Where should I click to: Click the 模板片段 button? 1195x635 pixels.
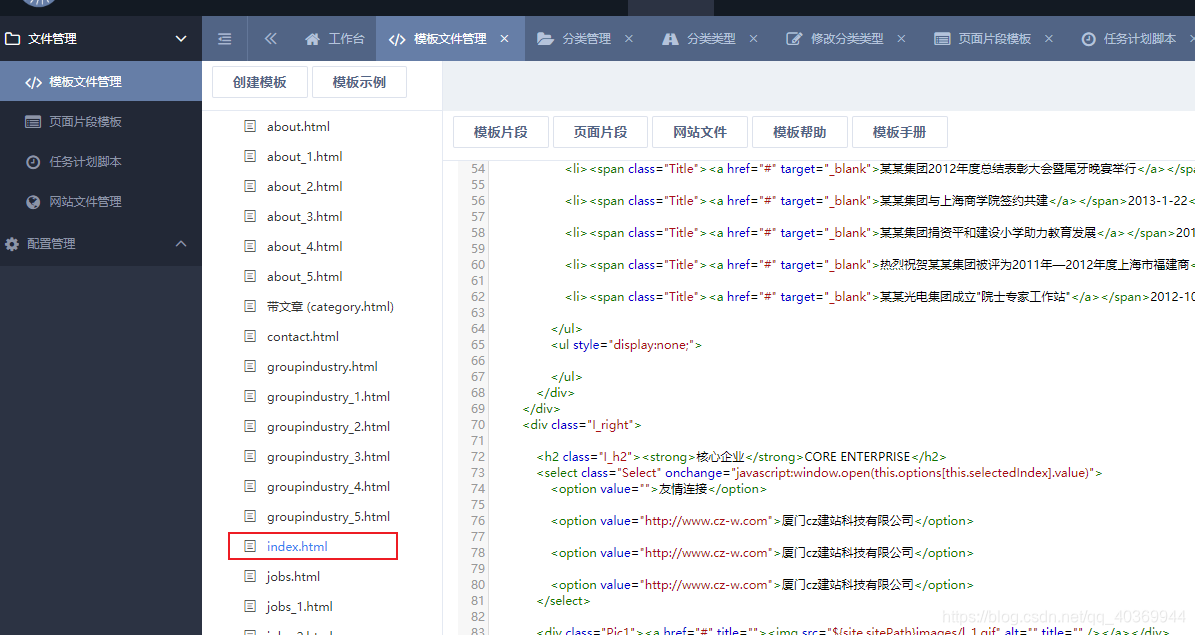click(501, 132)
